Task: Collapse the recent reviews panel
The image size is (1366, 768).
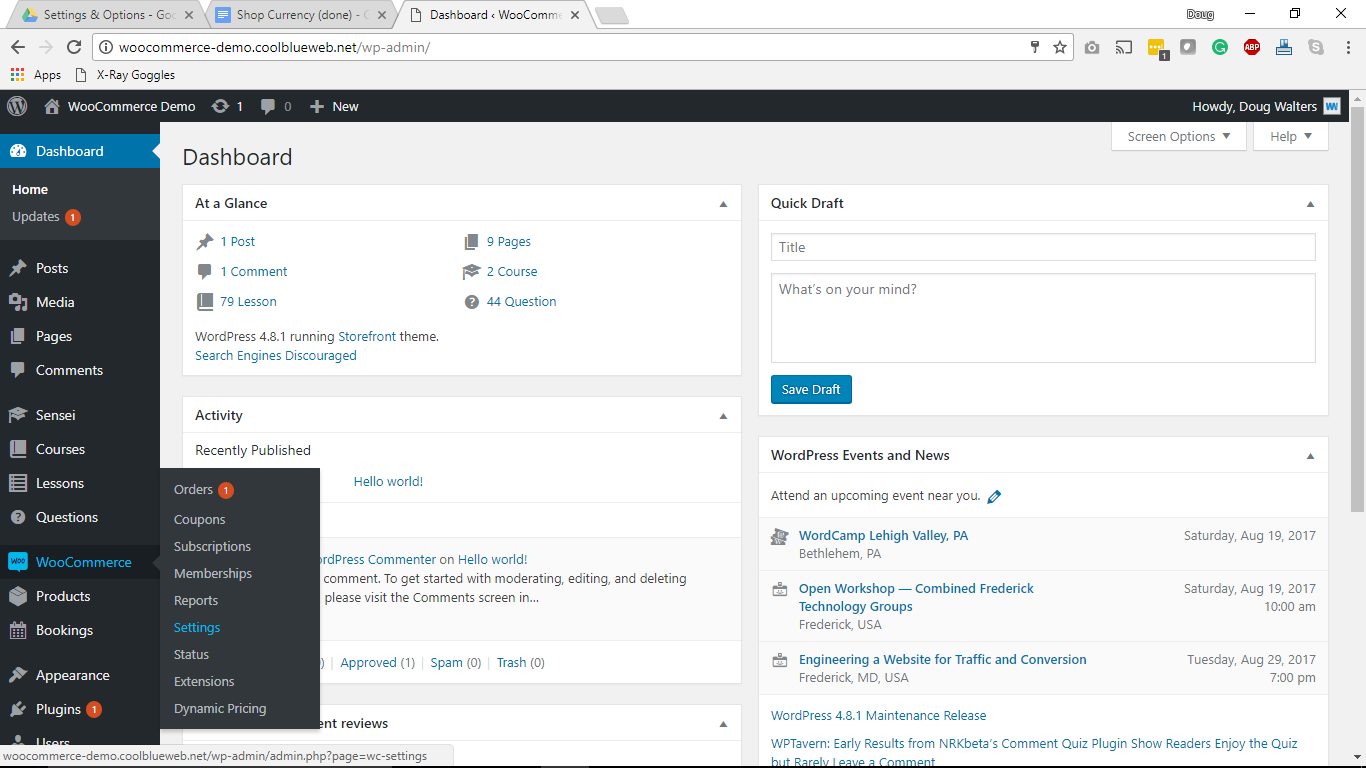Action: (x=724, y=724)
